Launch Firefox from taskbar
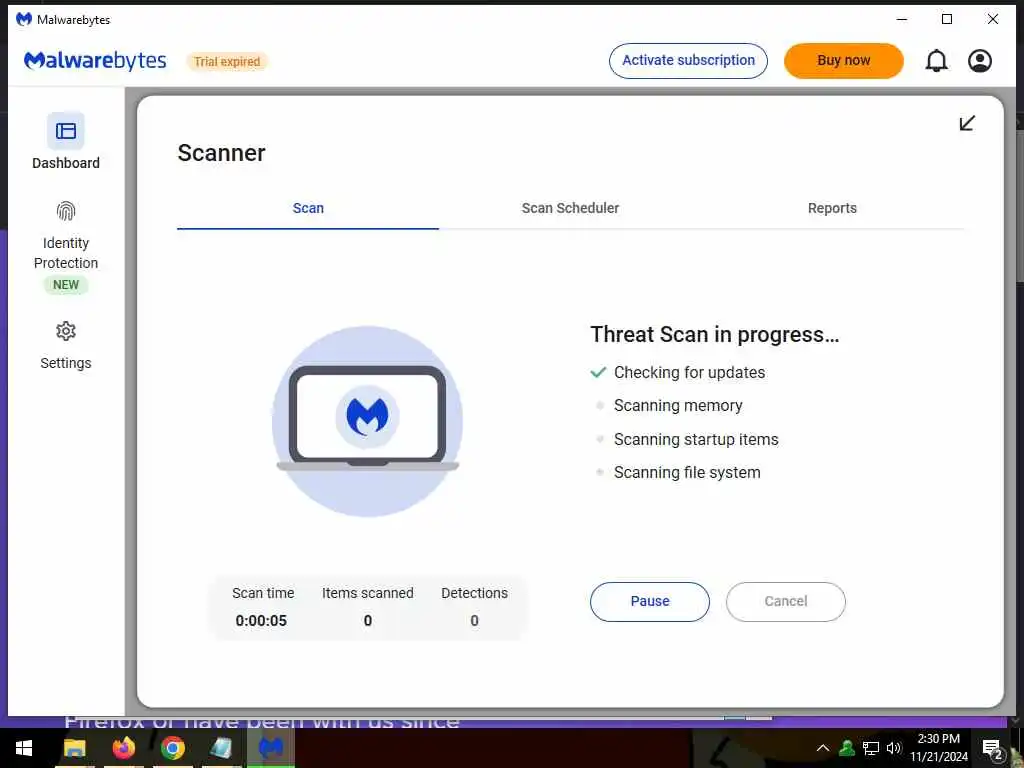 click(123, 748)
